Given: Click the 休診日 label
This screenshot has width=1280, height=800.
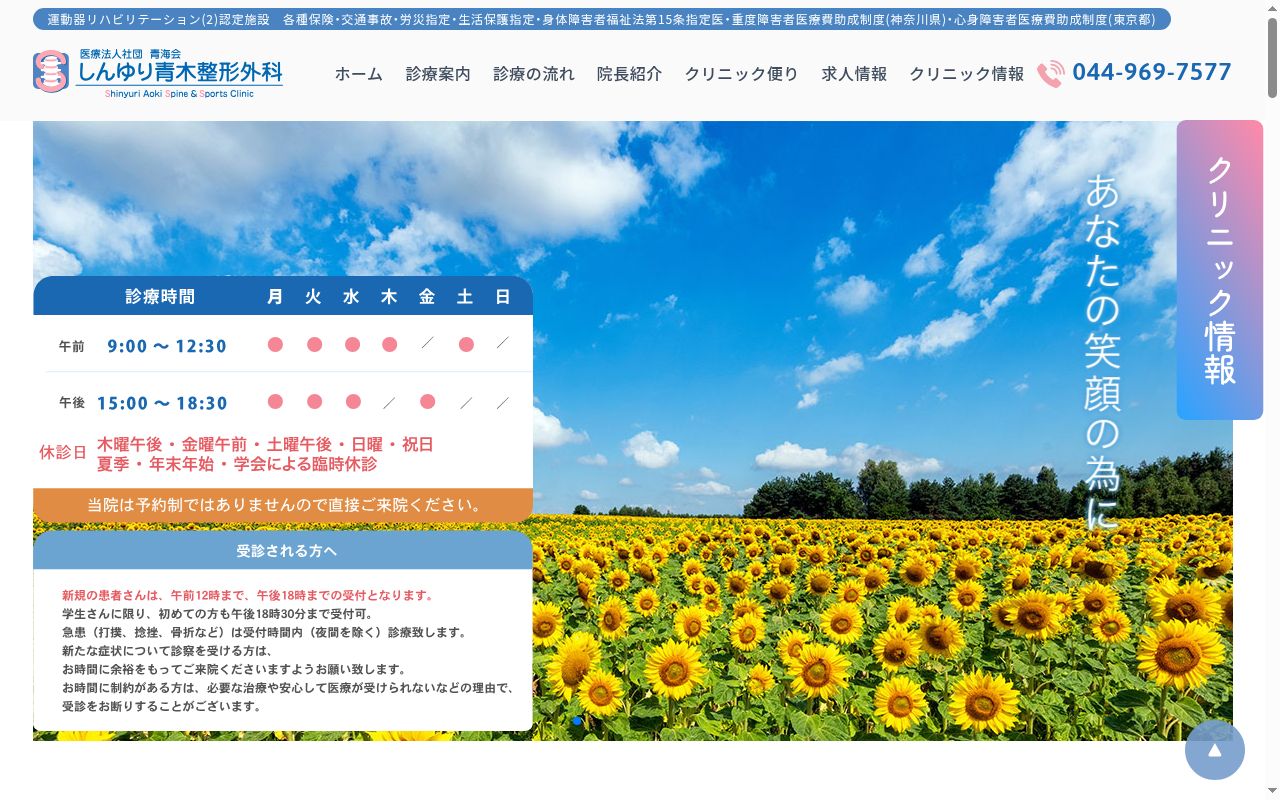Looking at the screenshot, I should click(63, 452).
